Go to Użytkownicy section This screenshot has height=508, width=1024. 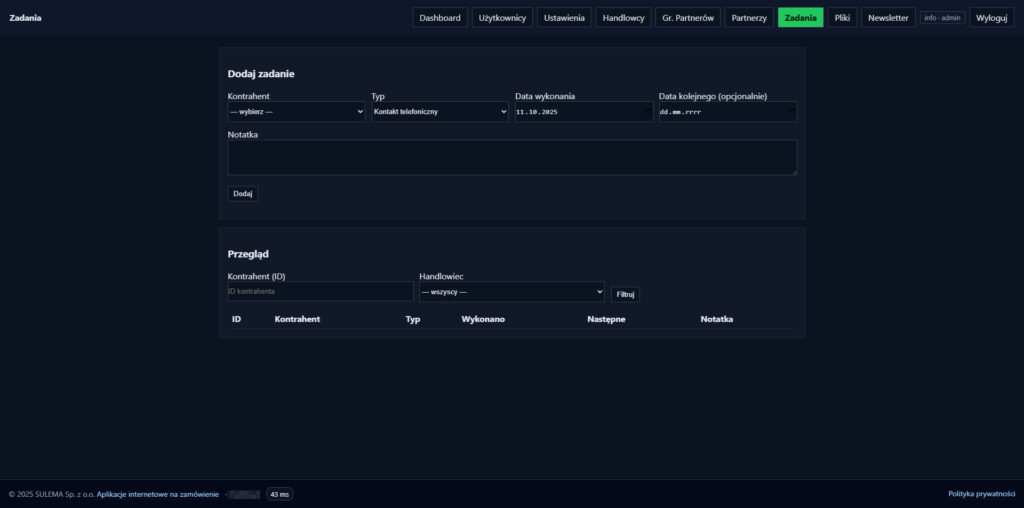[x=502, y=18]
